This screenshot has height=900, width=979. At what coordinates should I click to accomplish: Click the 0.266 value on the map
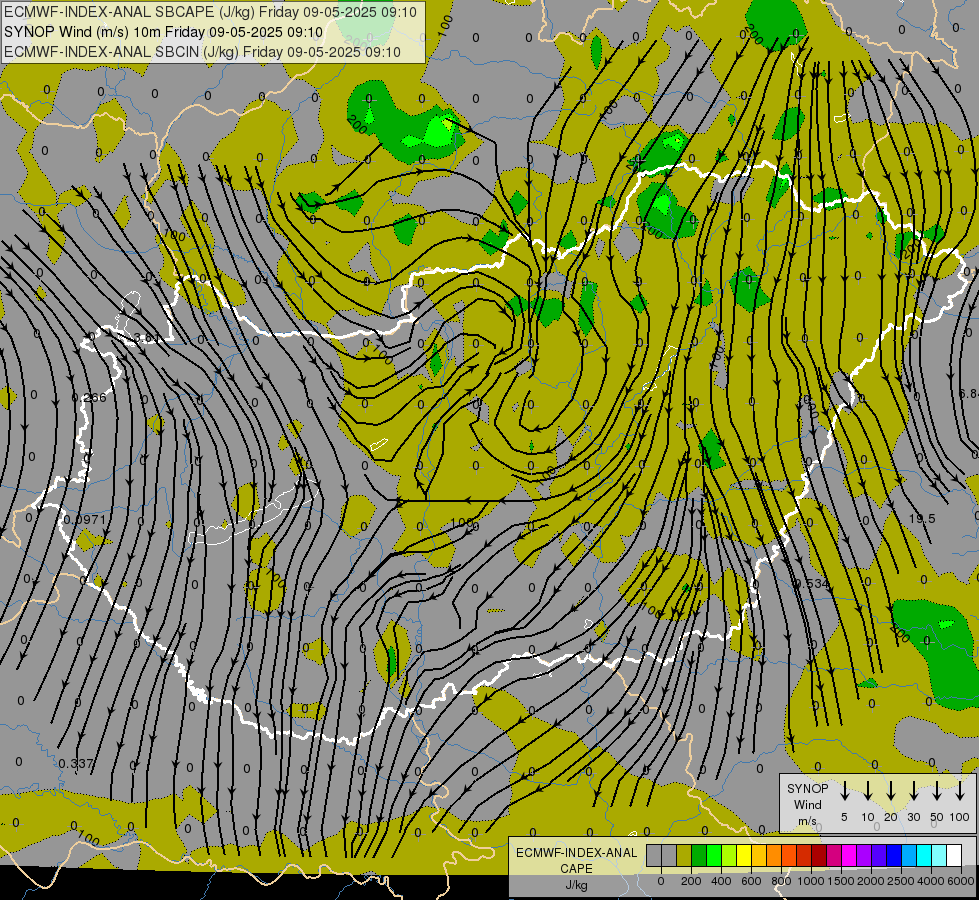point(89,397)
